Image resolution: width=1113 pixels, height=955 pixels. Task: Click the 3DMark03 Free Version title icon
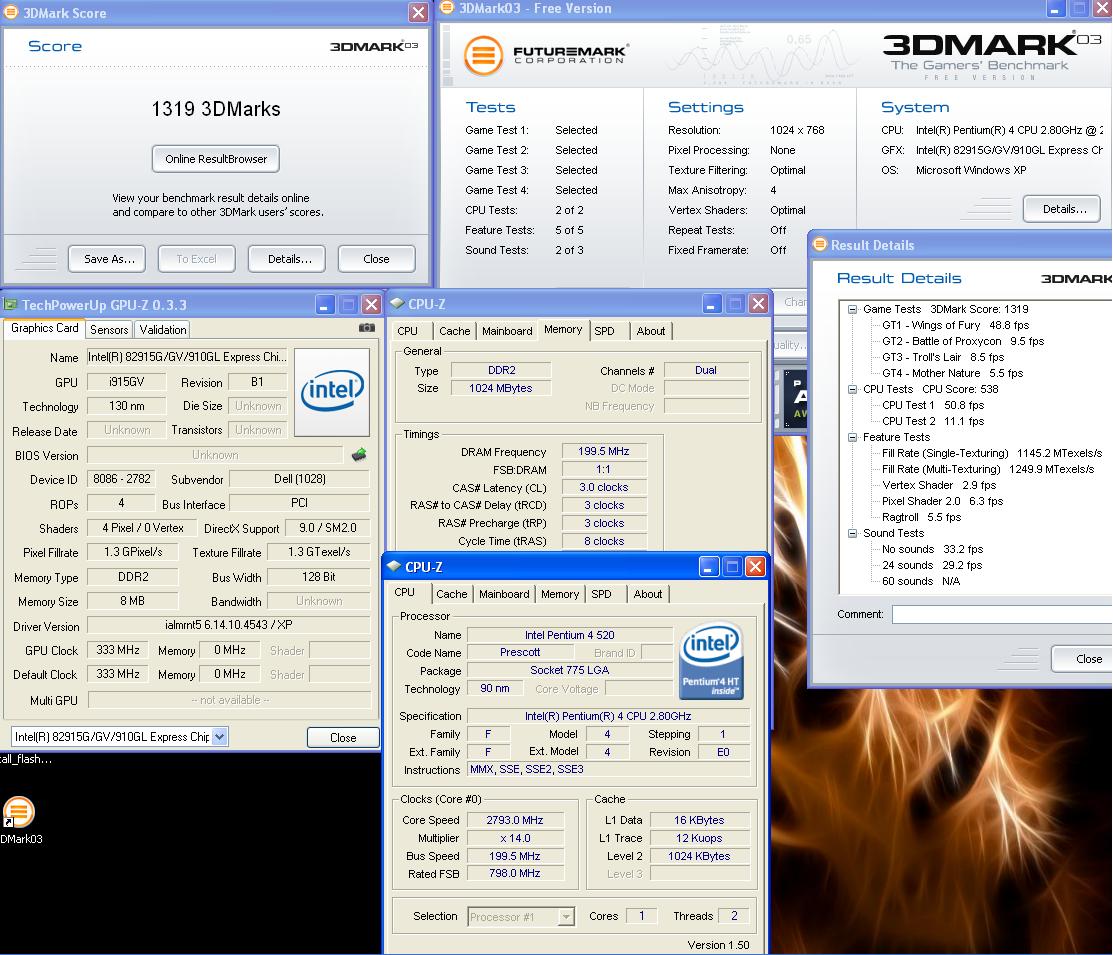[447, 8]
